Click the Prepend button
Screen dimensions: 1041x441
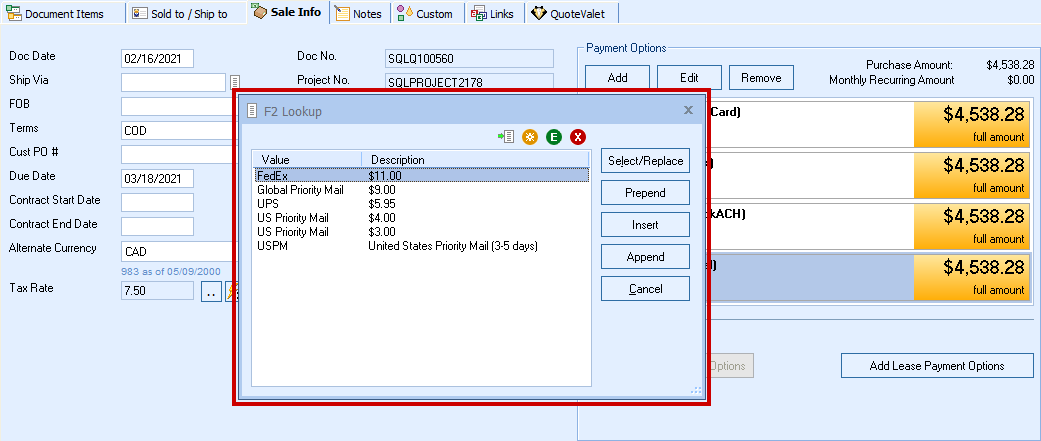tap(645, 193)
